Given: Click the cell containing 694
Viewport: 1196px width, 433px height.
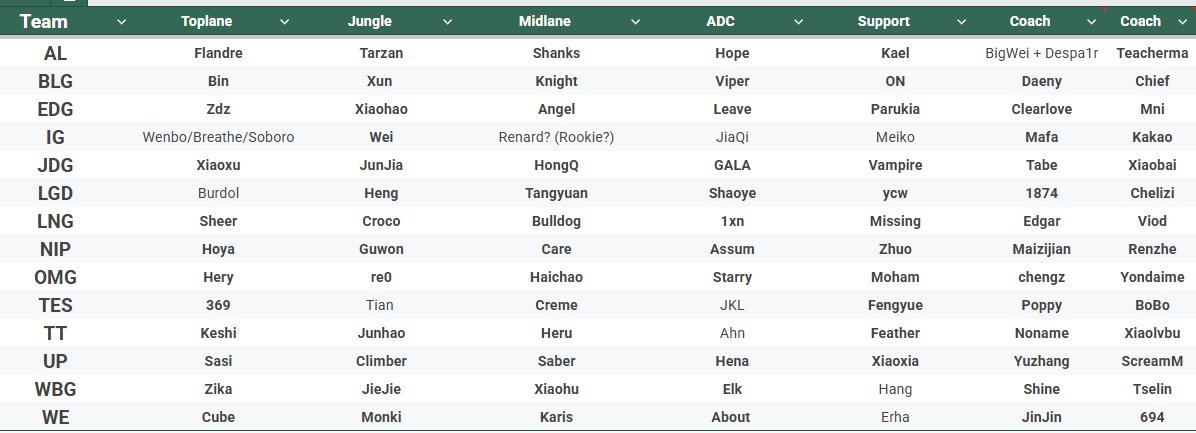Looking at the screenshot, I should pos(1152,417).
